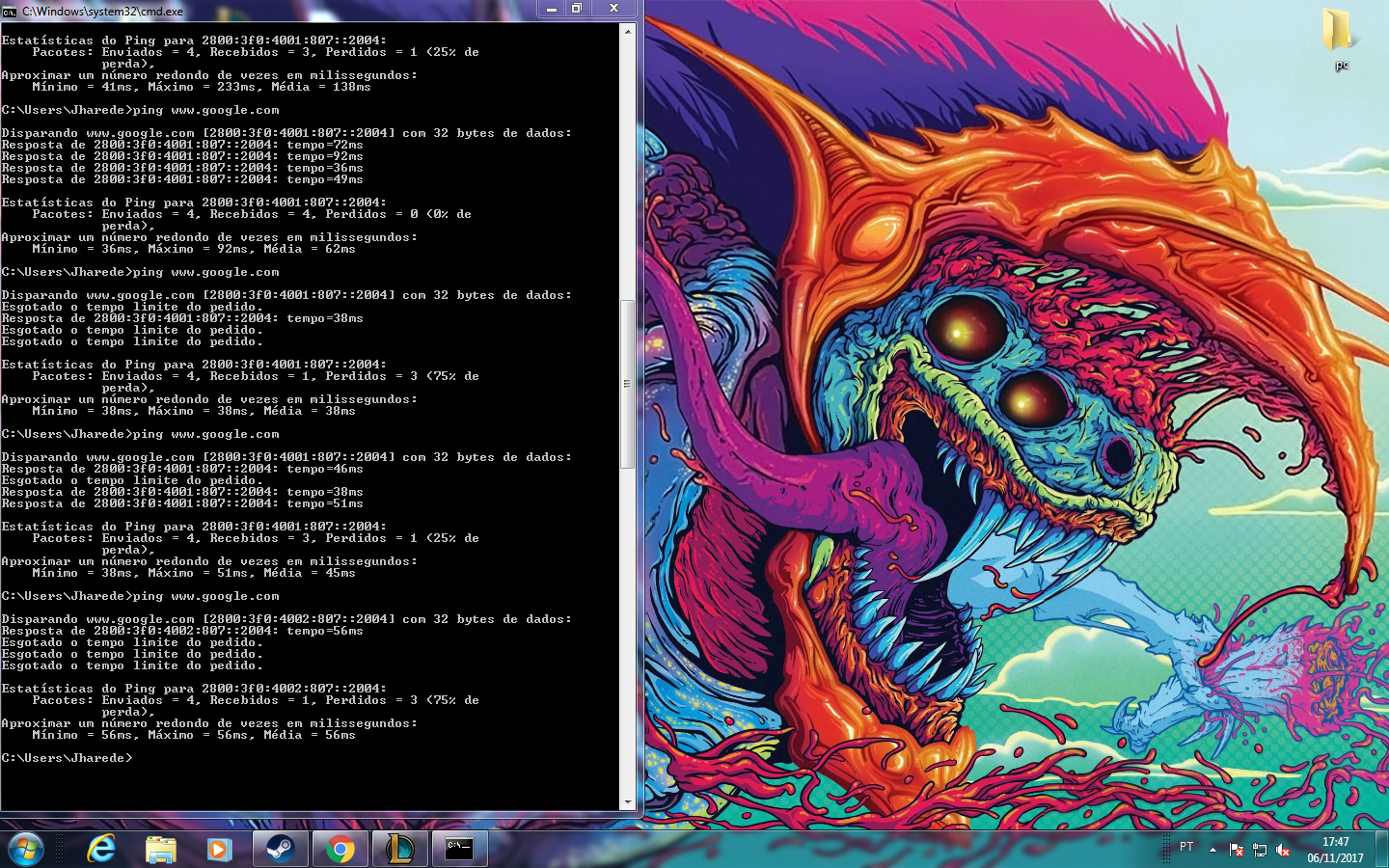Click the cmd scrollbar down arrow

click(x=627, y=801)
